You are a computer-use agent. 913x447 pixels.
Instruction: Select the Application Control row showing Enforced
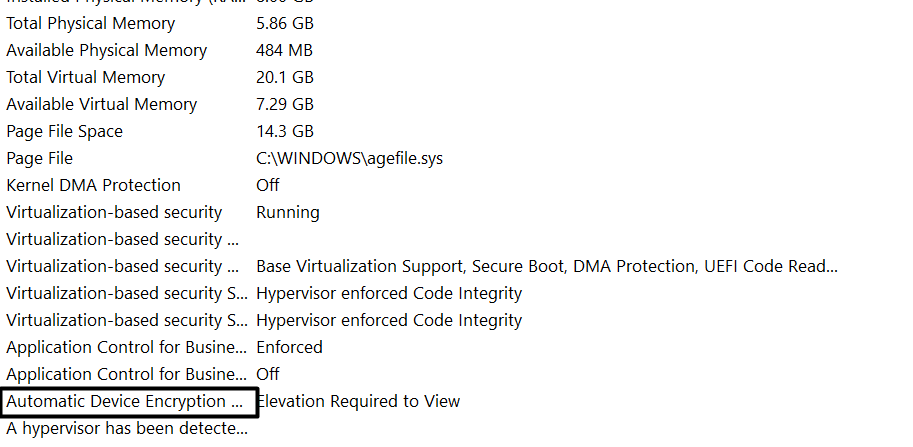tap(126, 347)
